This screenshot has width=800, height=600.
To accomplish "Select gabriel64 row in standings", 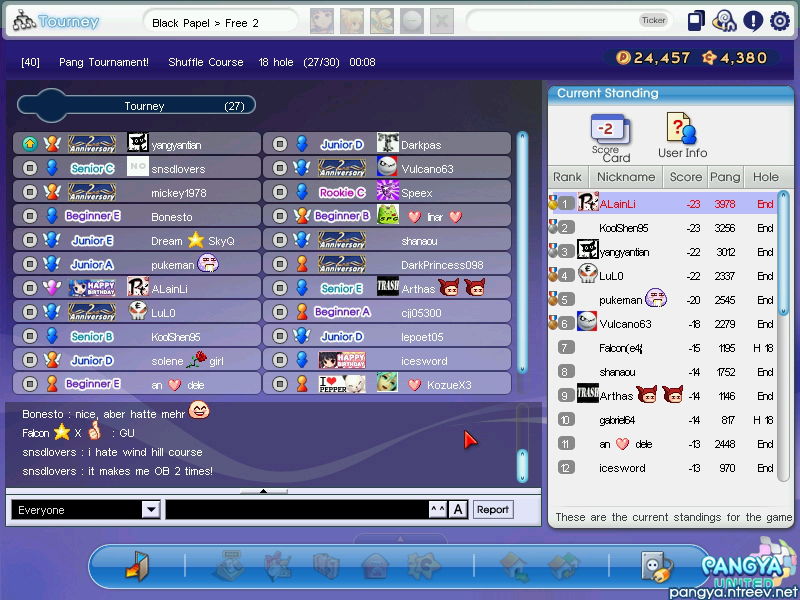I will pyautogui.click(x=662, y=420).
